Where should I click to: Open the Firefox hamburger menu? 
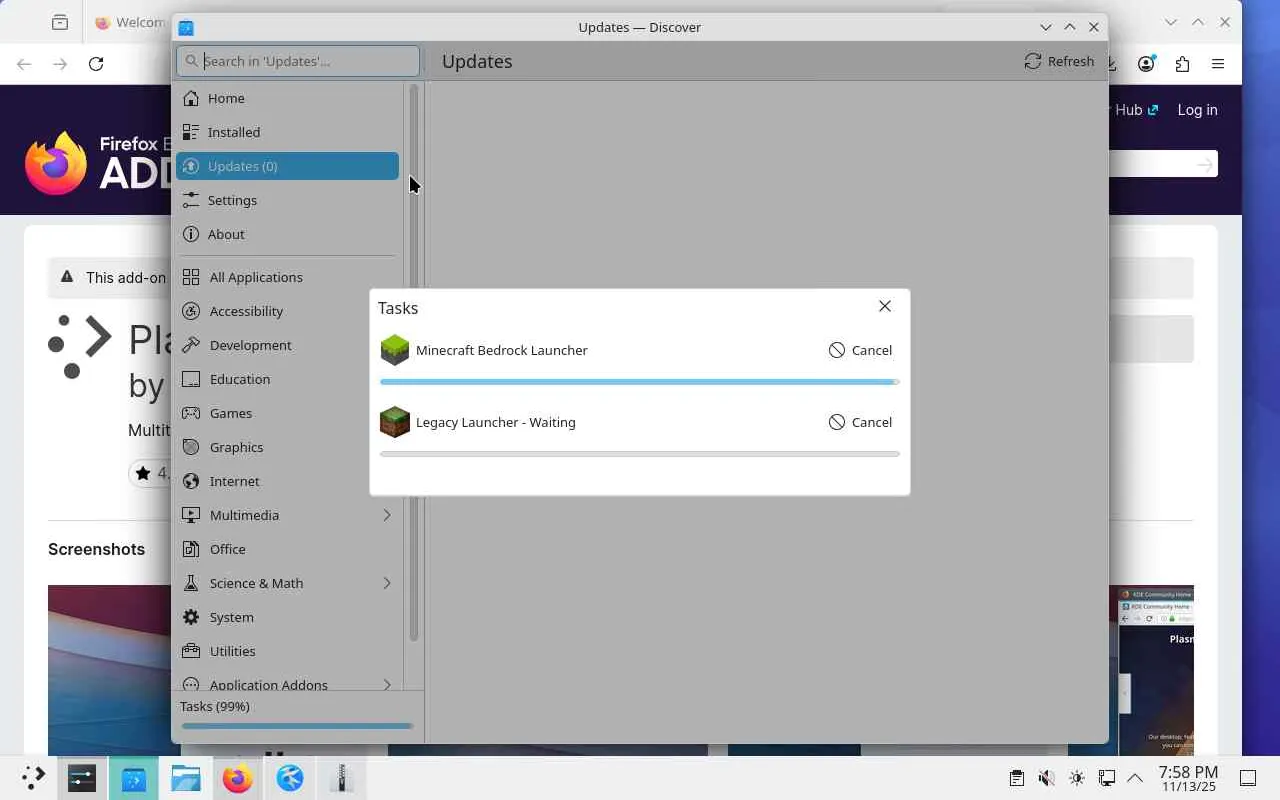1218,64
